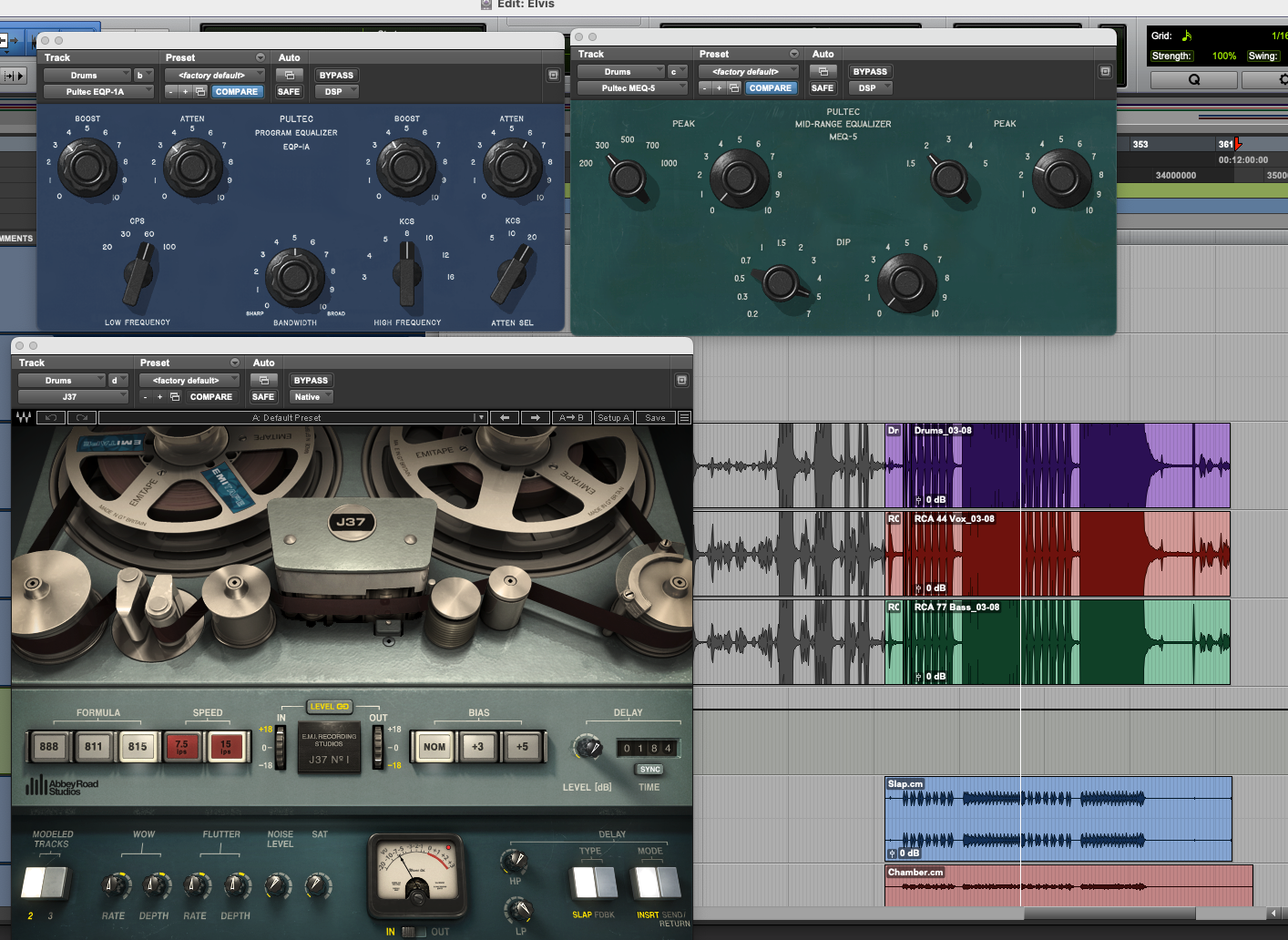
Task: Open Pultec MEQ-5 plug-in selector dropdown
Action: pyautogui.click(x=632, y=87)
